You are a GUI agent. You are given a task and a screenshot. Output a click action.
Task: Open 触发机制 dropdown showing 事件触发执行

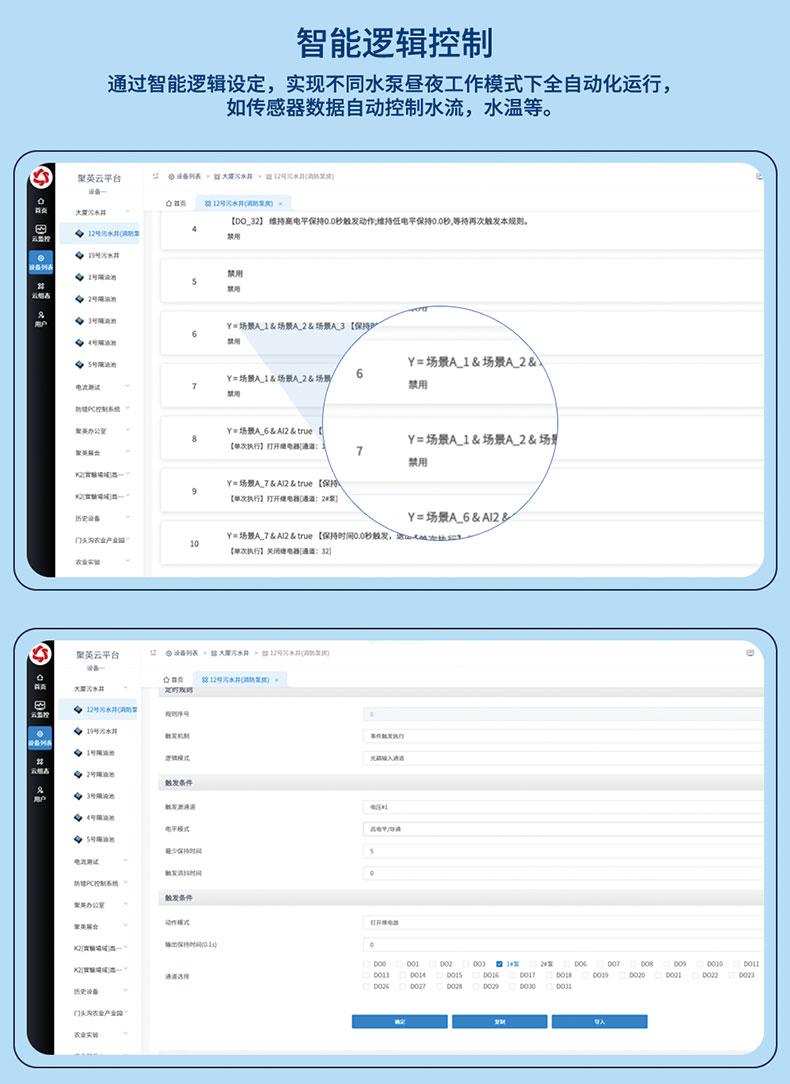pos(563,736)
